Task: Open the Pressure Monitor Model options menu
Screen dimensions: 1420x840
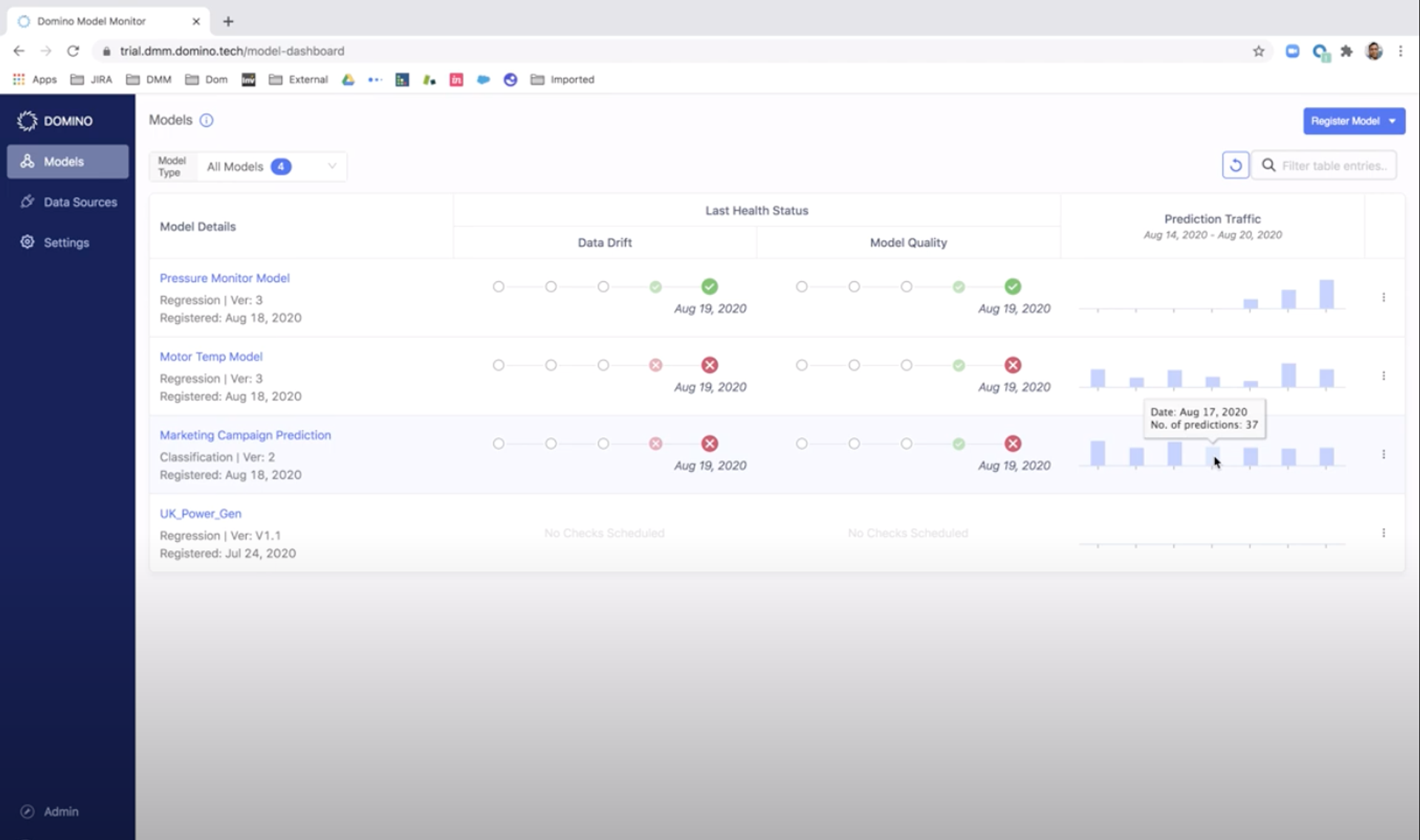Action: point(1383,297)
